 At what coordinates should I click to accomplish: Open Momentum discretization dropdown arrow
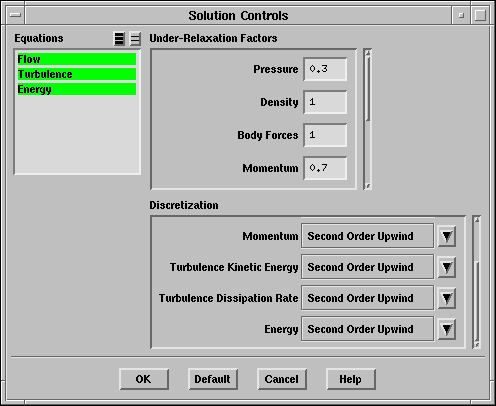447,236
